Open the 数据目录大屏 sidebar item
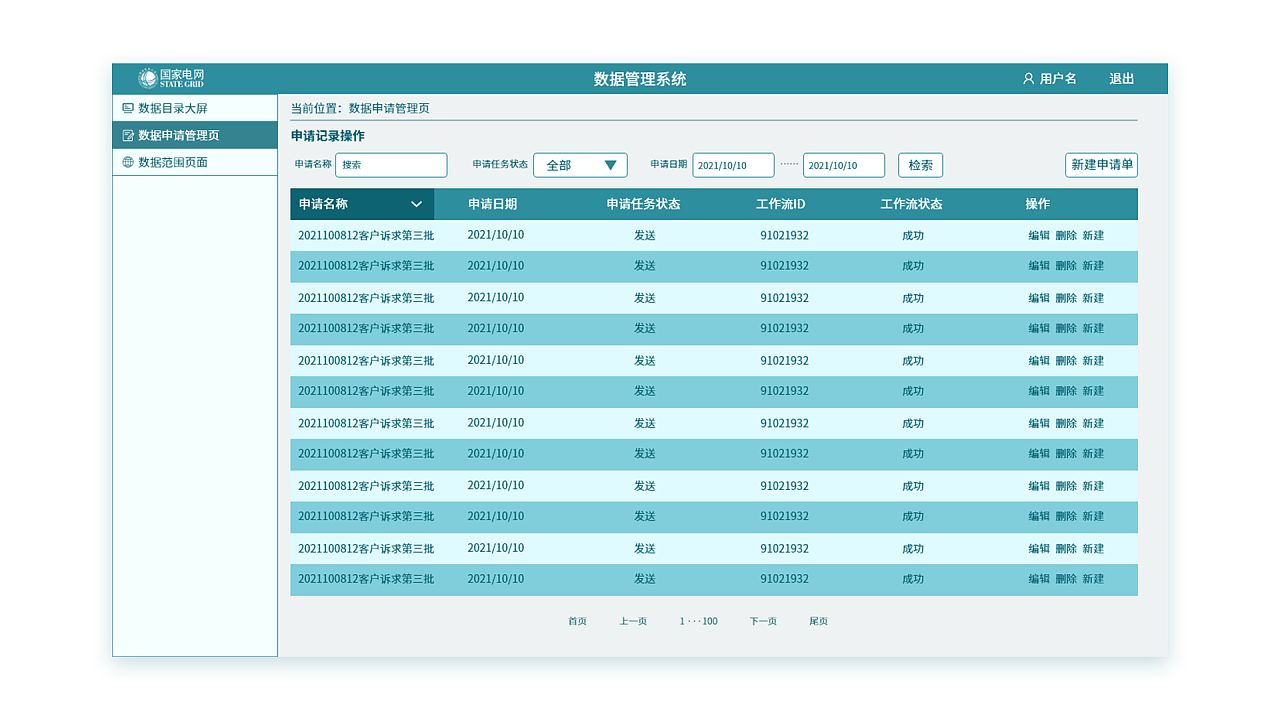Screen dimensions: 1280x720 tap(195, 108)
